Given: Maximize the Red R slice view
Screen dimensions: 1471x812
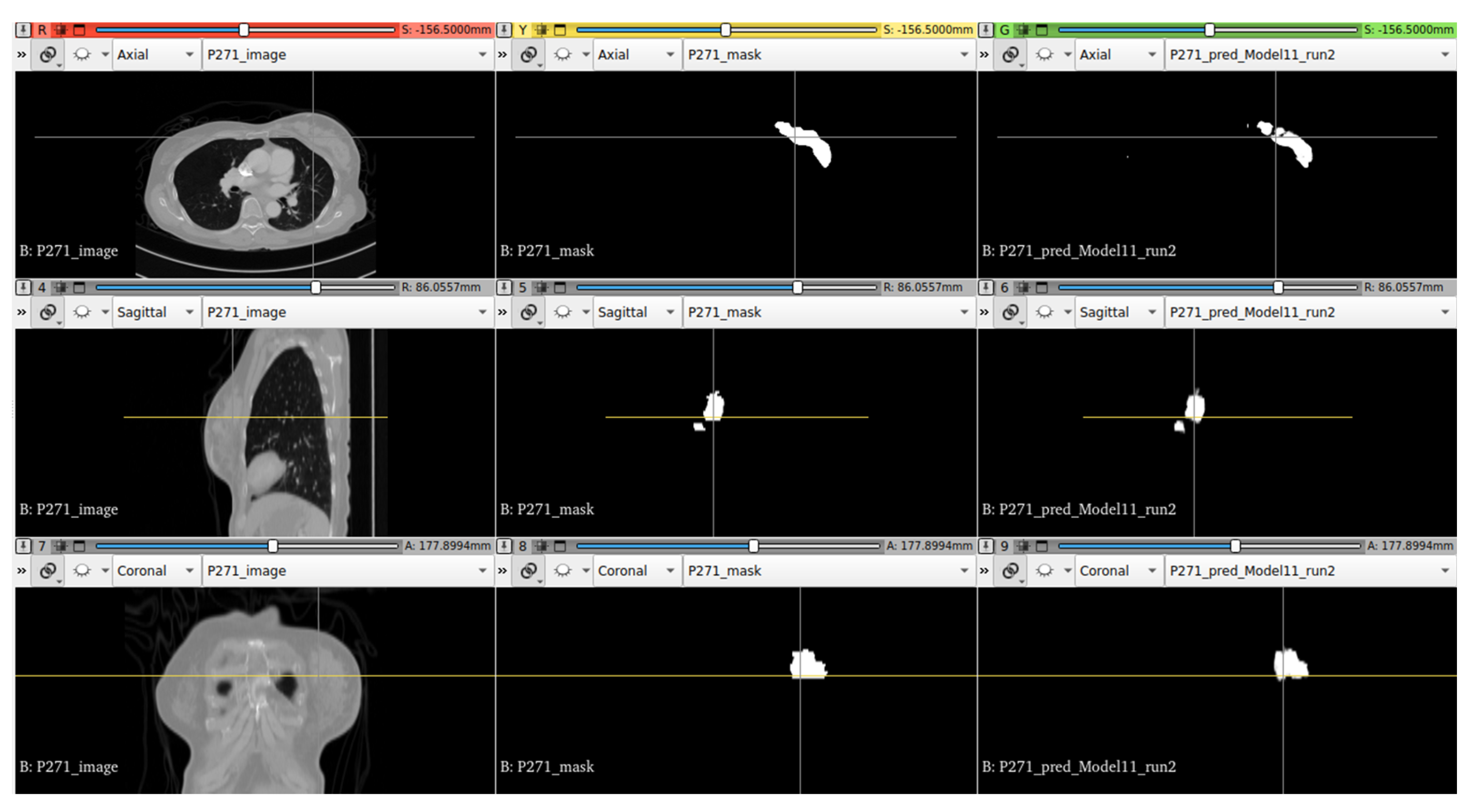Looking at the screenshot, I should click(x=79, y=30).
